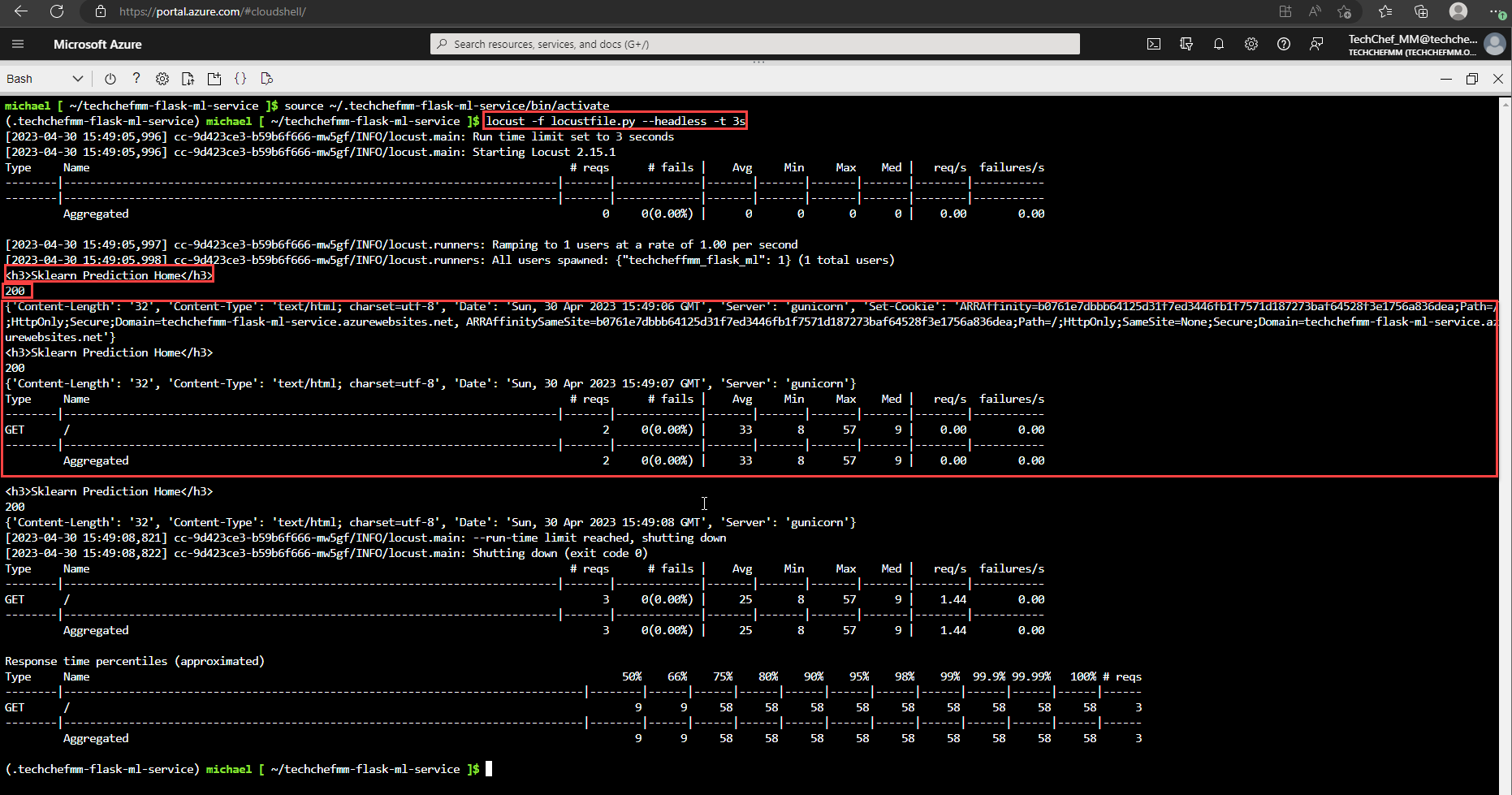Open Cloud Shell settings gear
Image resolution: width=1512 pixels, height=795 pixels.
pyautogui.click(x=162, y=78)
